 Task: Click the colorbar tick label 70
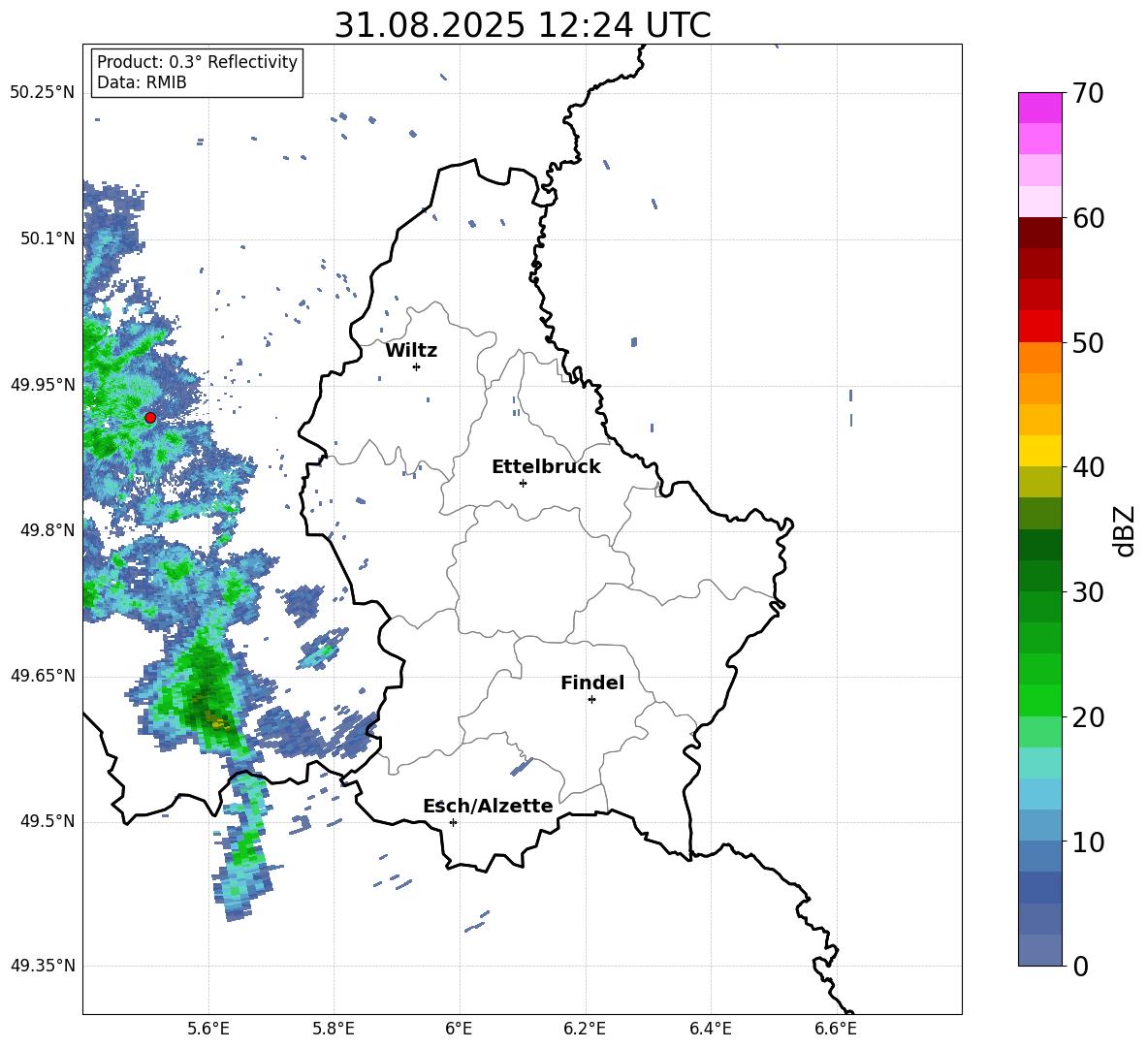tap(1088, 93)
